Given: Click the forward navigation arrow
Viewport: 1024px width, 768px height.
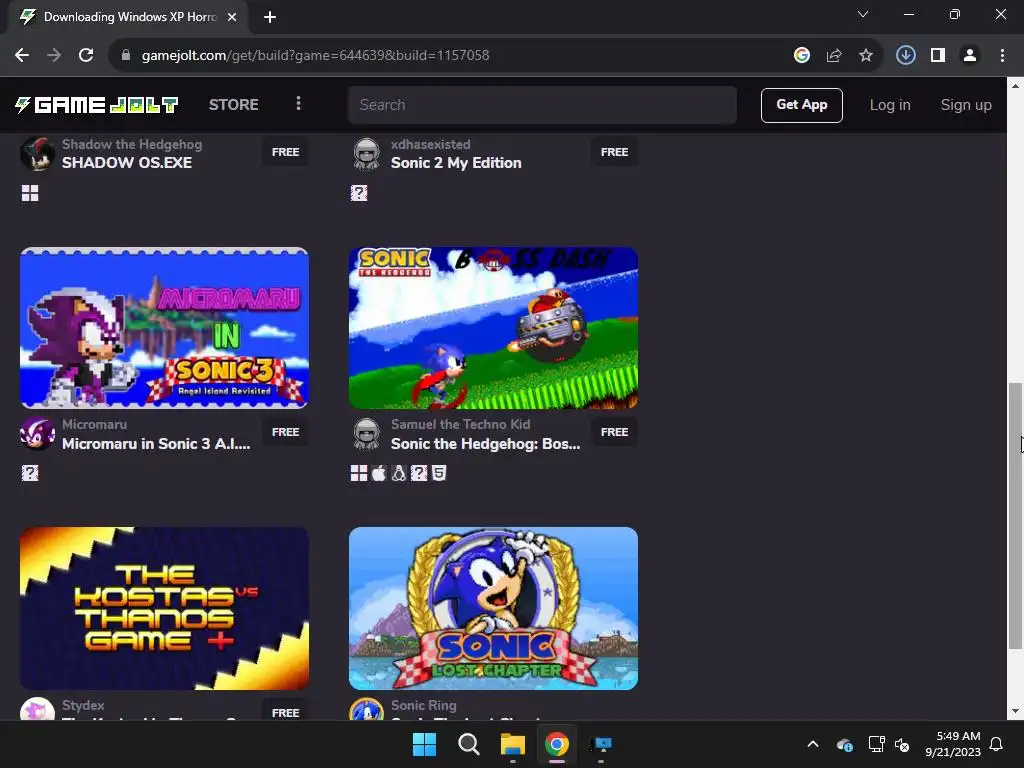Looking at the screenshot, I should pyautogui.click(x=54, y=55).
